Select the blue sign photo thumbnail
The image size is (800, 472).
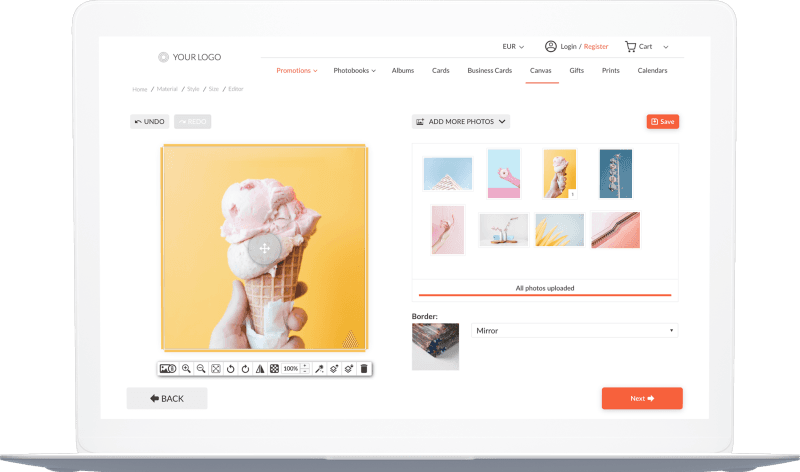(x=615, y=173)
